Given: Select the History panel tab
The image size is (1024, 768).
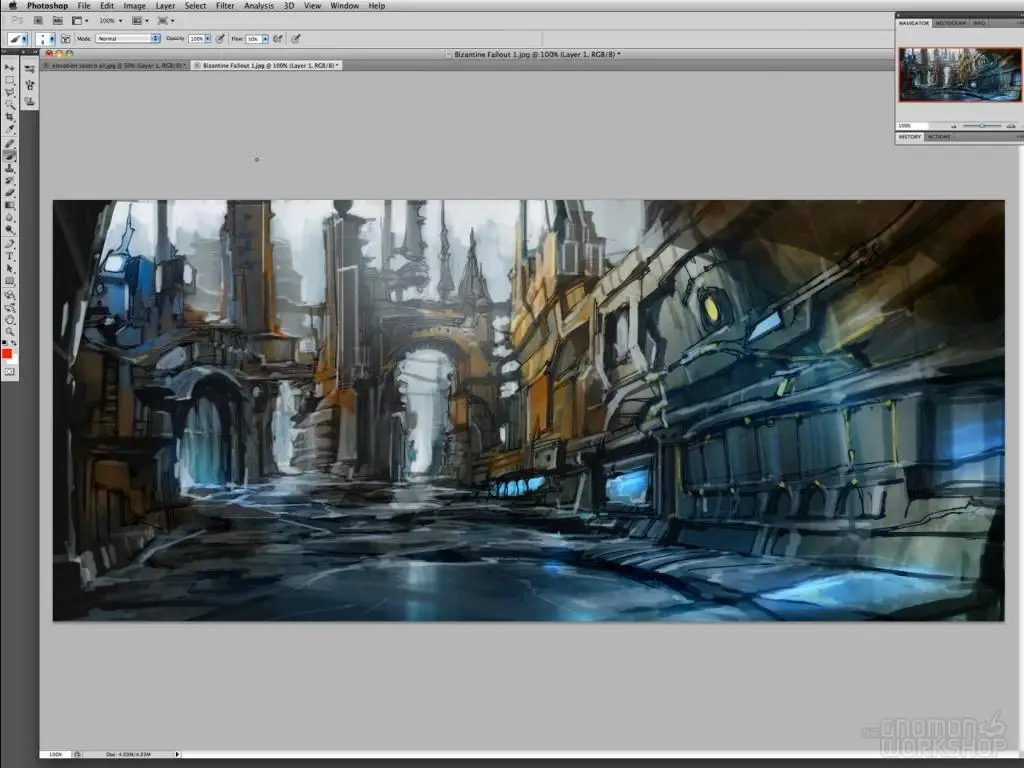Looking at the screenshot, I should (909, 136).
